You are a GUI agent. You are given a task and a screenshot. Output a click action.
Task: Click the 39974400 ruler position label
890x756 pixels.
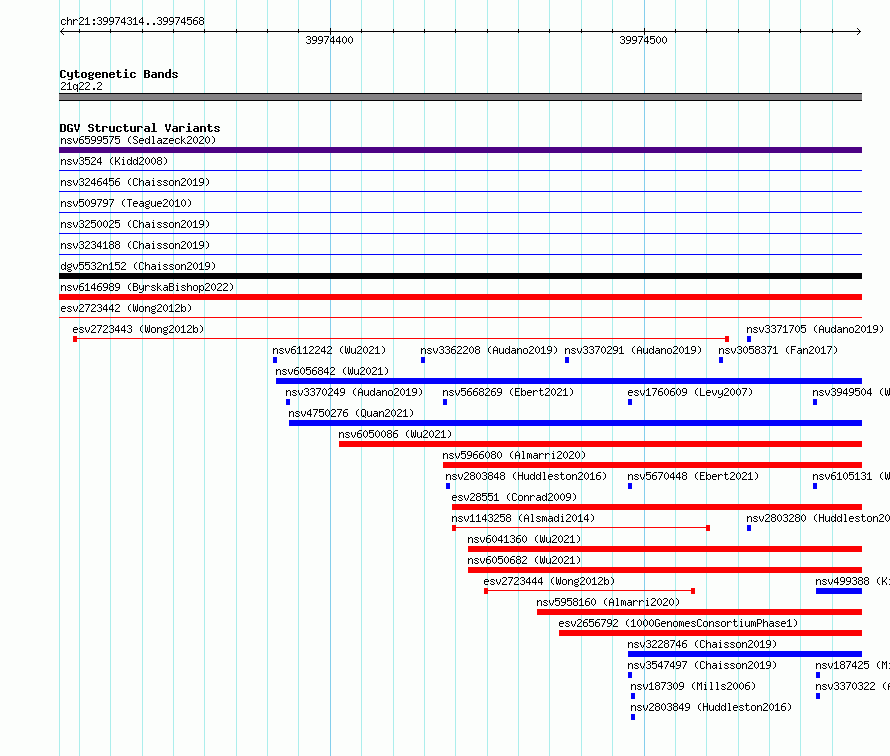pos(329,40)
